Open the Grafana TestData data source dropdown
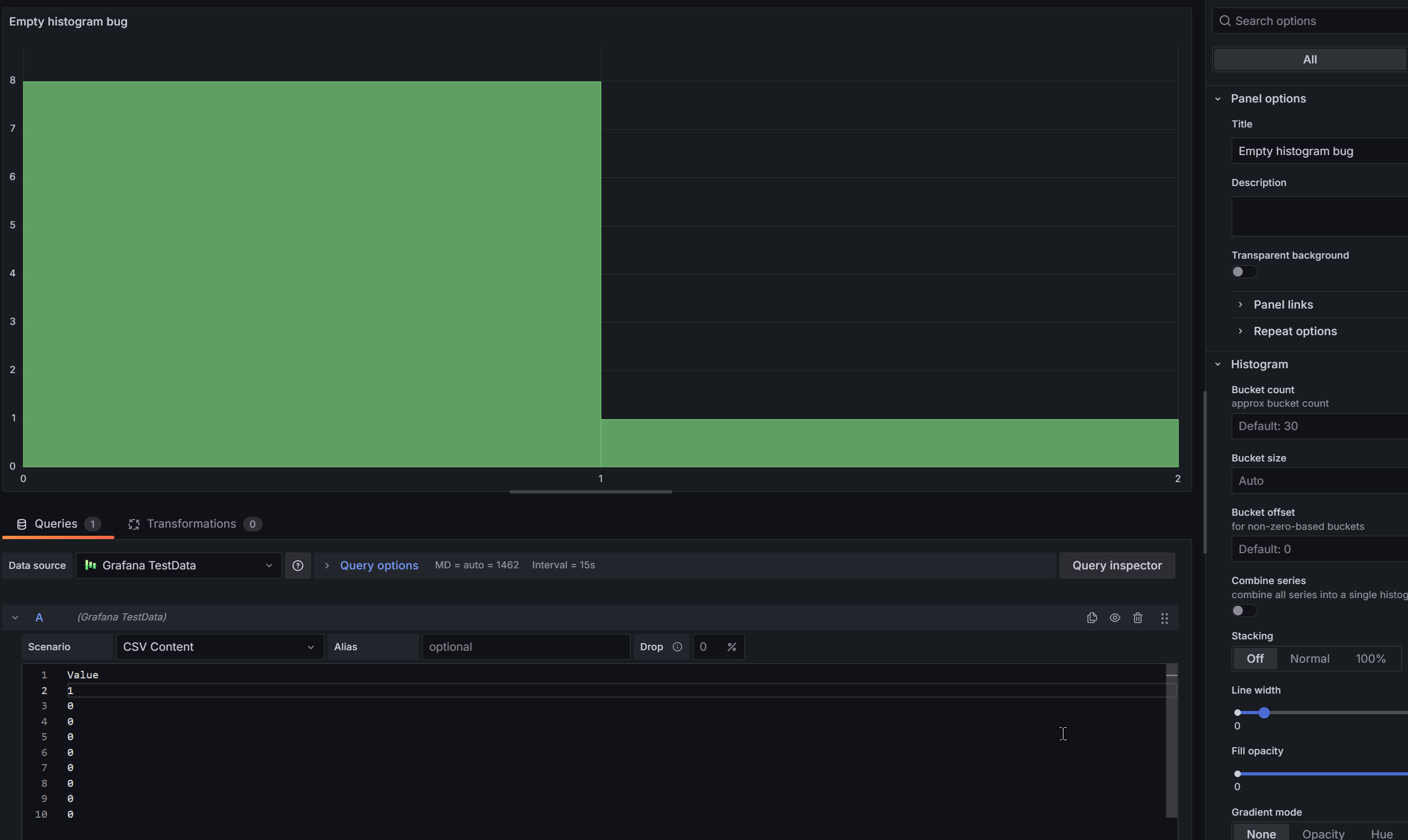Screen dimensions: 1408x840 (x=179, y=566)
